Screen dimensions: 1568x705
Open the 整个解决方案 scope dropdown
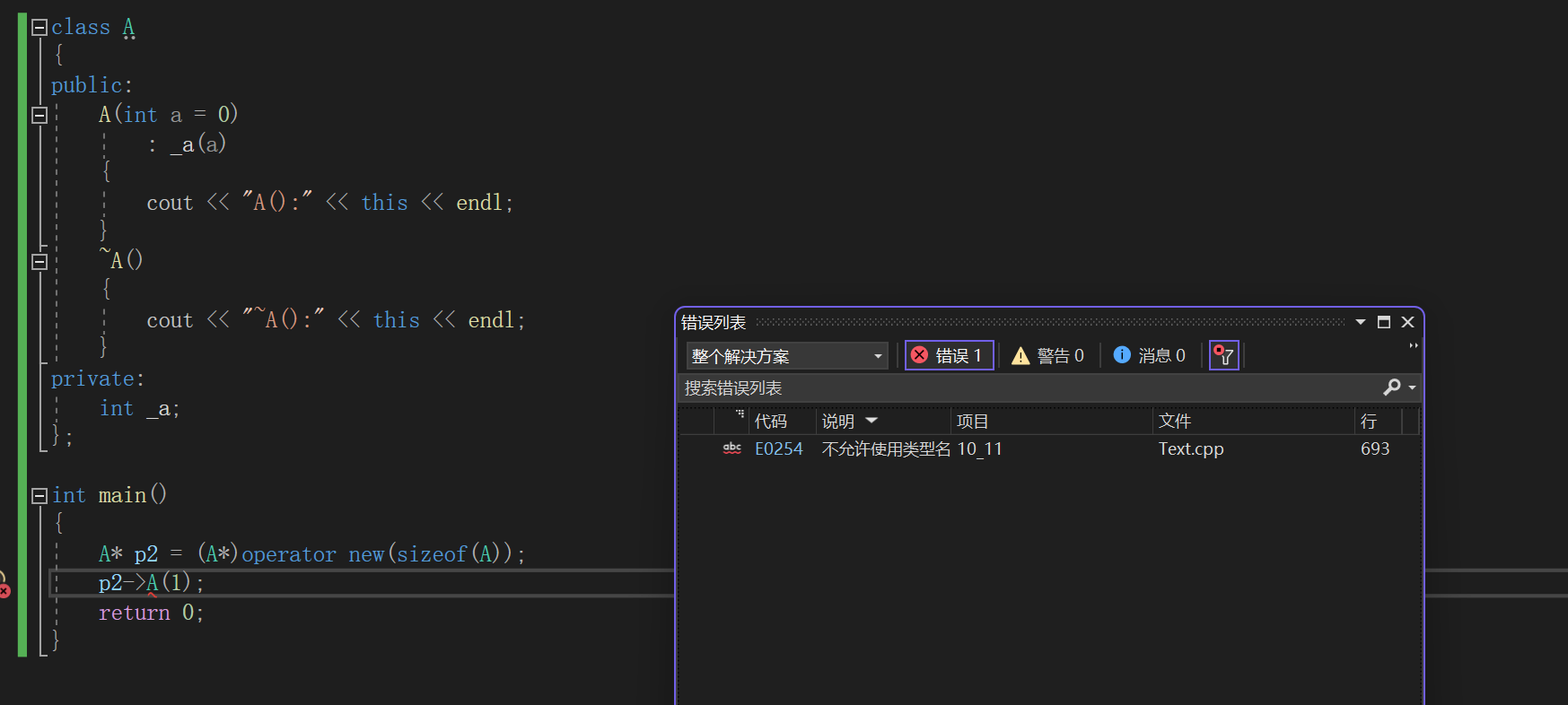[x=787, y=356]
